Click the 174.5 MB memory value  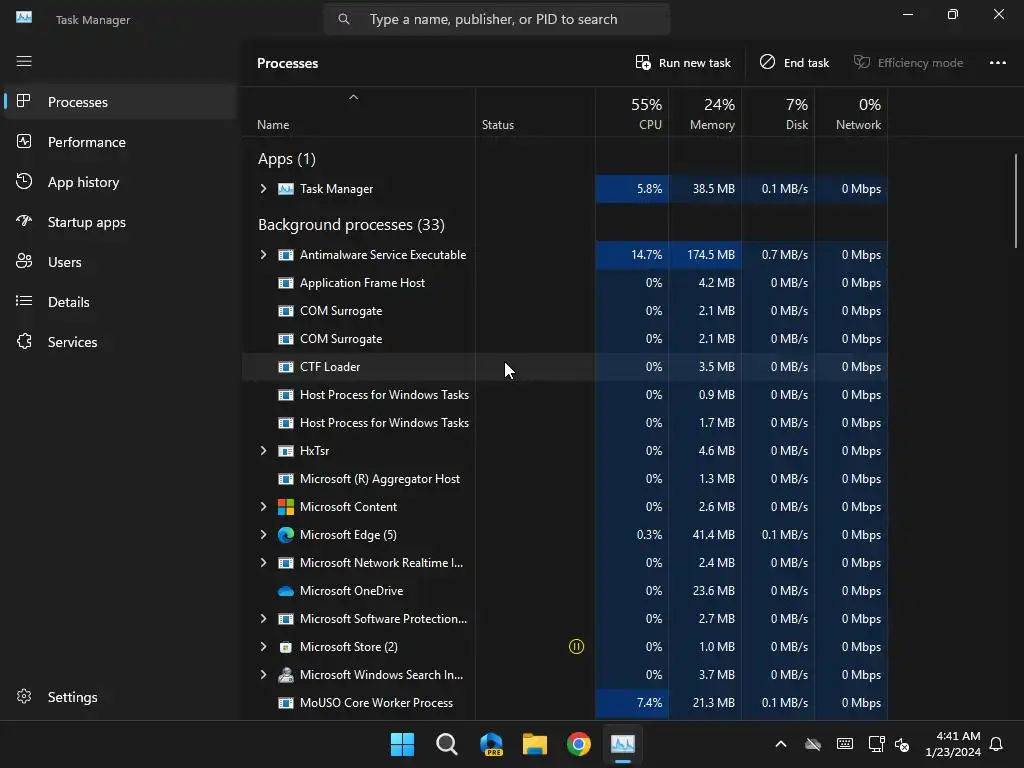(x=711, y=255)
